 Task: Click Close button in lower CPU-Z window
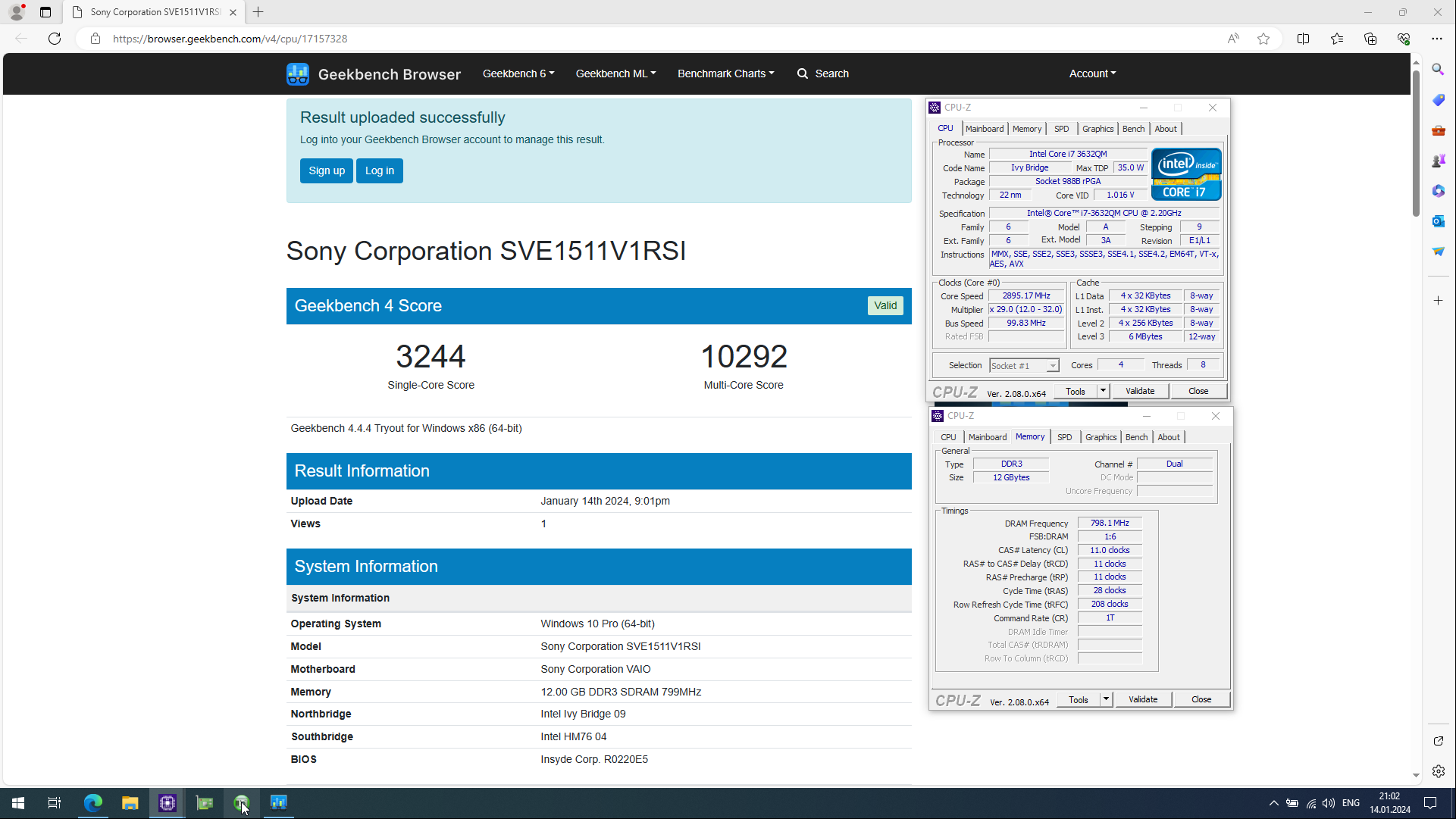1201,699
